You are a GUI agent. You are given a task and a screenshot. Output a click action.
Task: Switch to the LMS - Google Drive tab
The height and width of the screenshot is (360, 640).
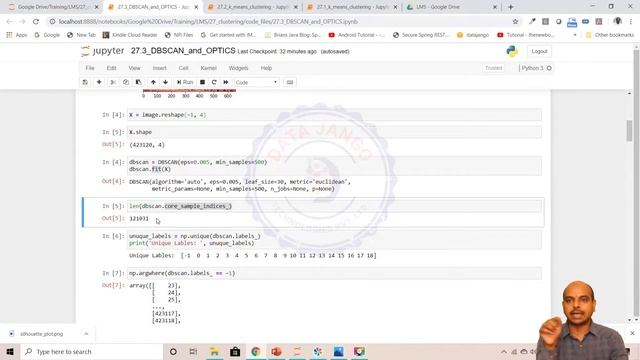pos(452,7)
